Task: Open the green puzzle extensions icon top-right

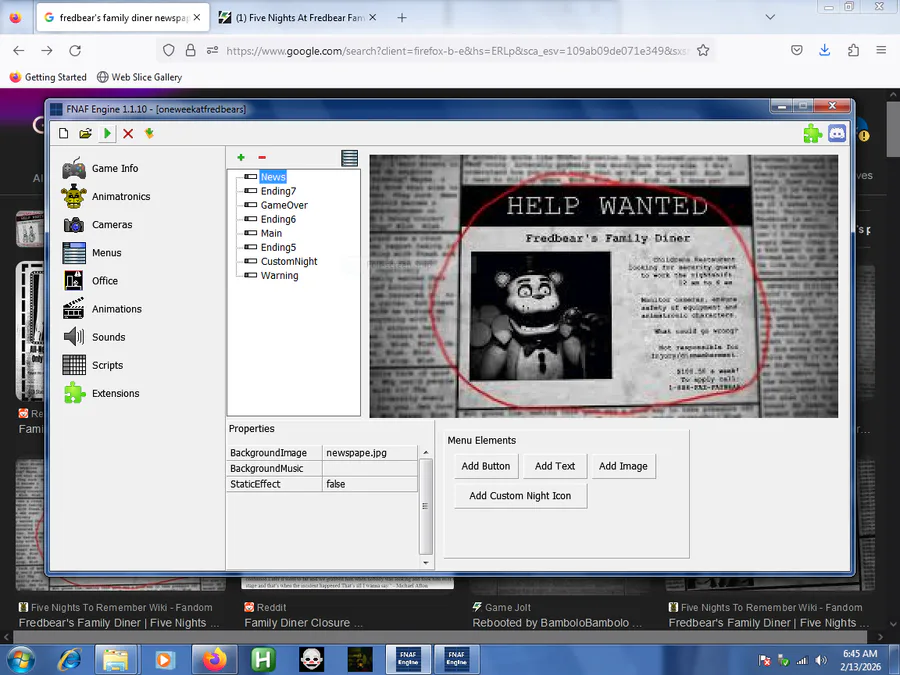Action: coord(813,134)
